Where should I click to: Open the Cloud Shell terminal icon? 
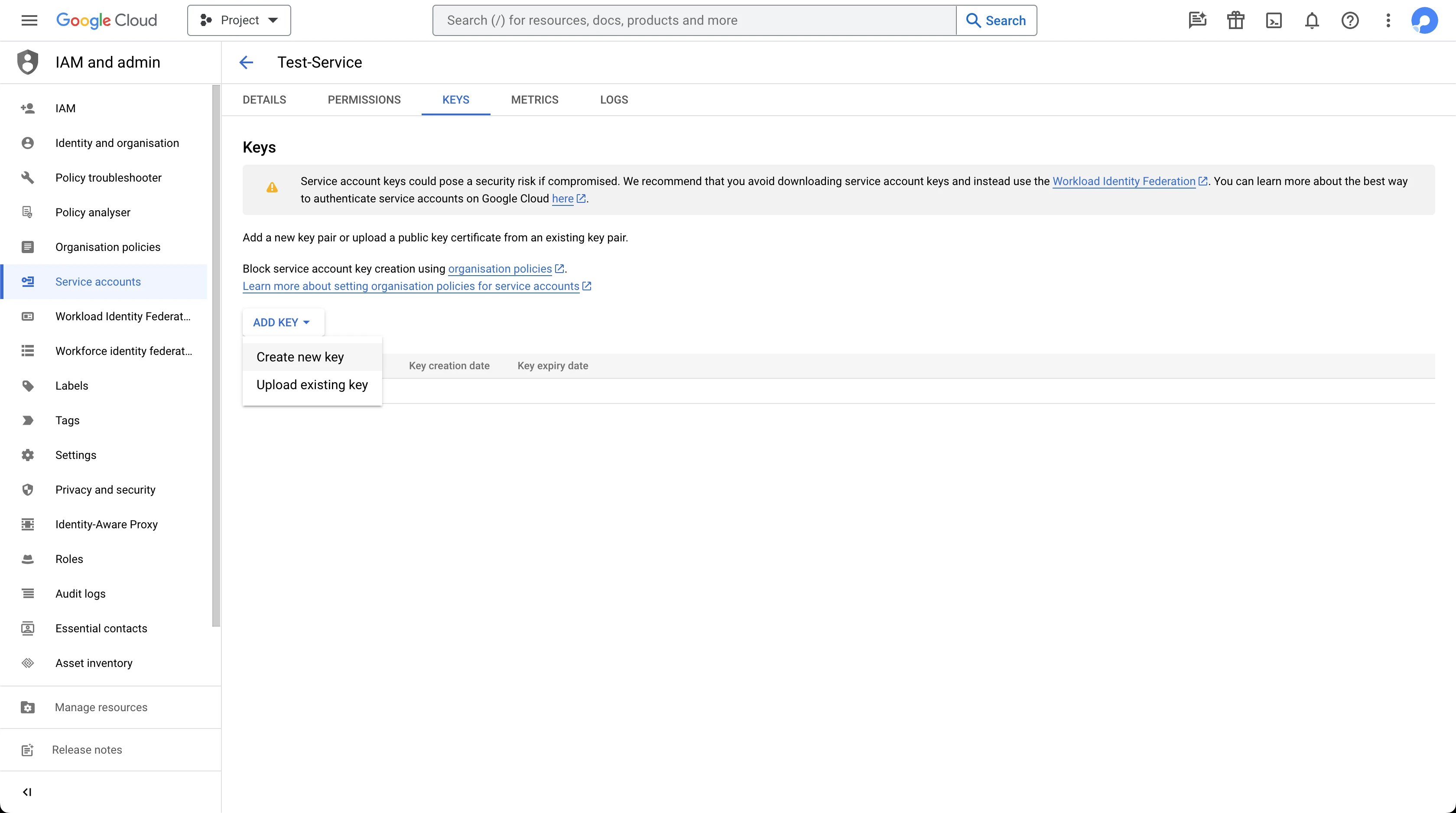(1274, 20)
